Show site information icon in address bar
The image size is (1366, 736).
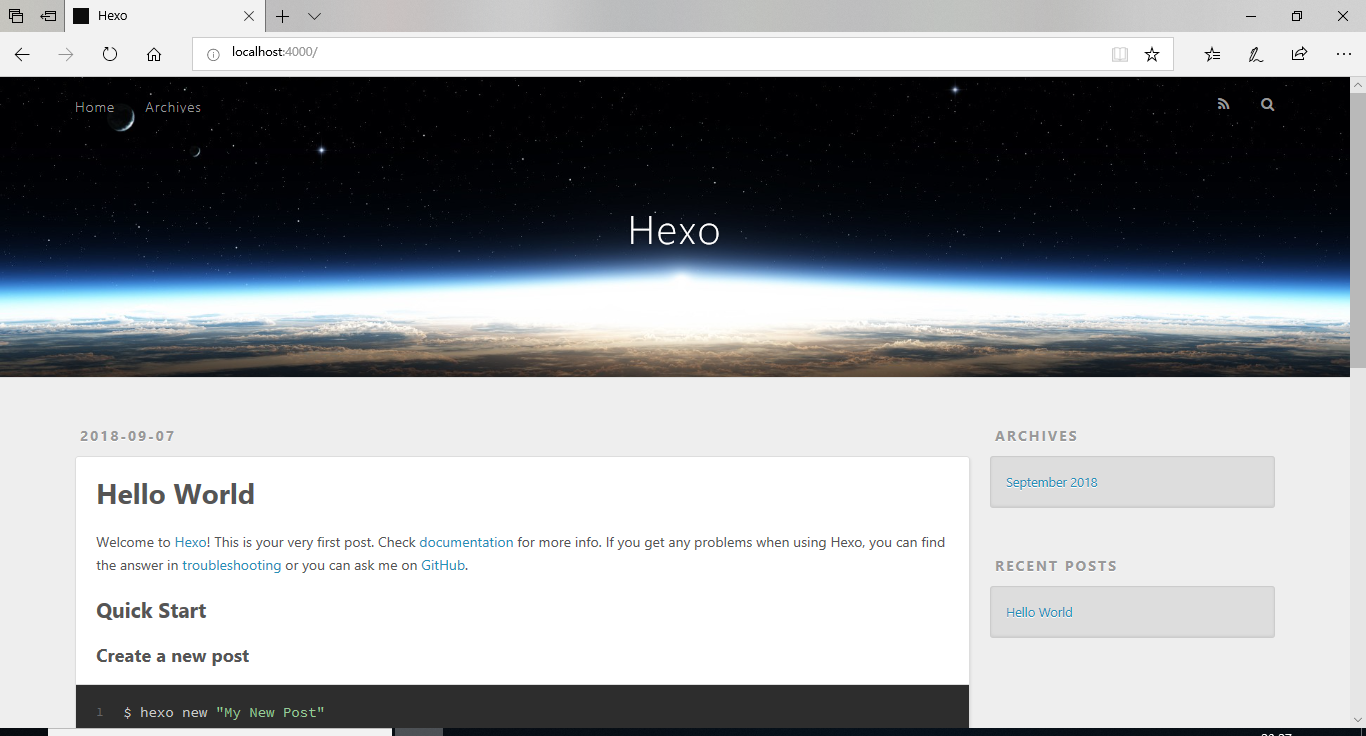tap(212, 54)
